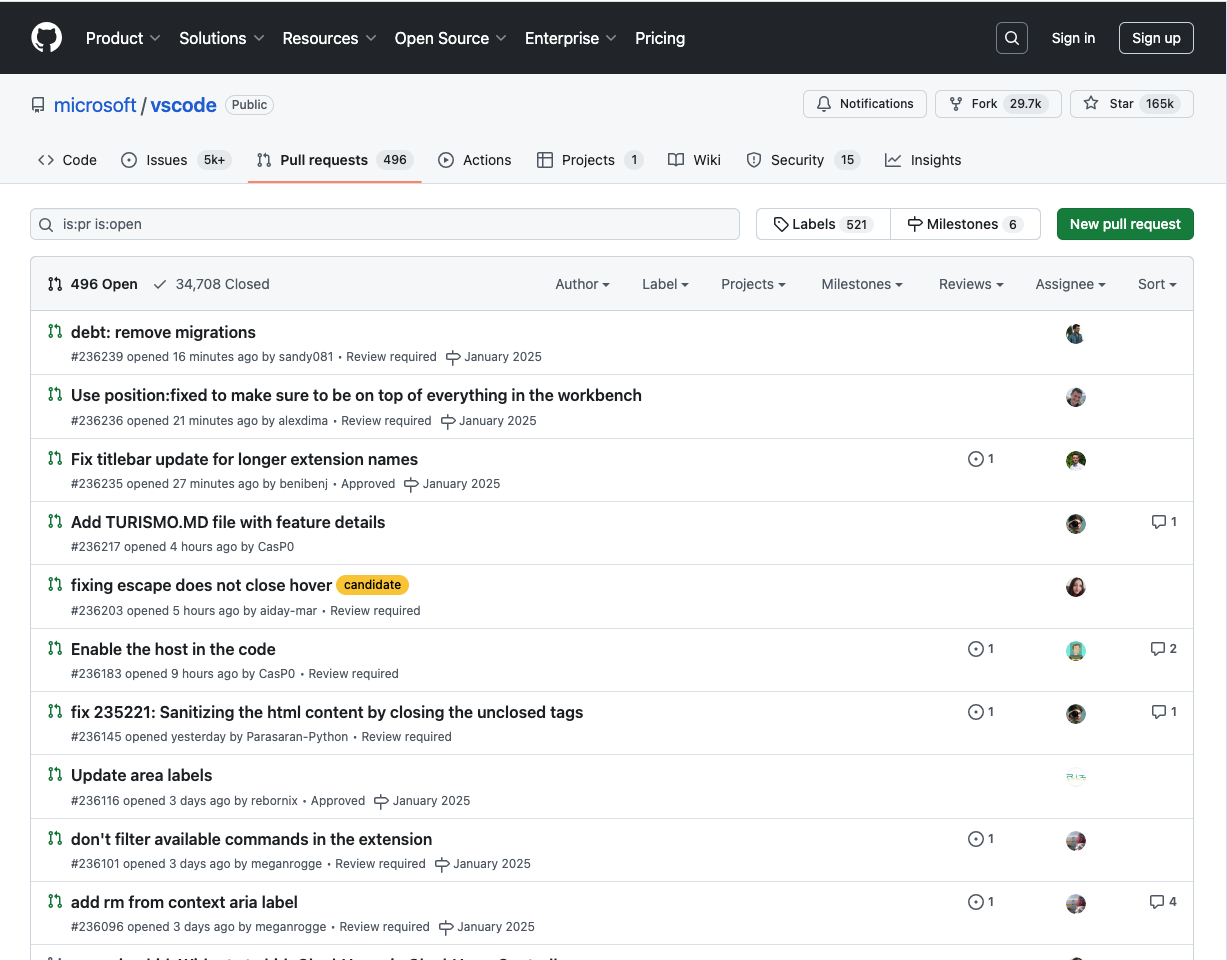Expand the Enterprise menu

pos(571,38)
